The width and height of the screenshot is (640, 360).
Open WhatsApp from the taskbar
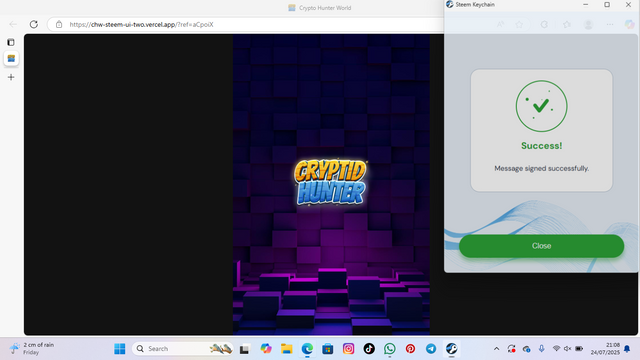[390, 349]
